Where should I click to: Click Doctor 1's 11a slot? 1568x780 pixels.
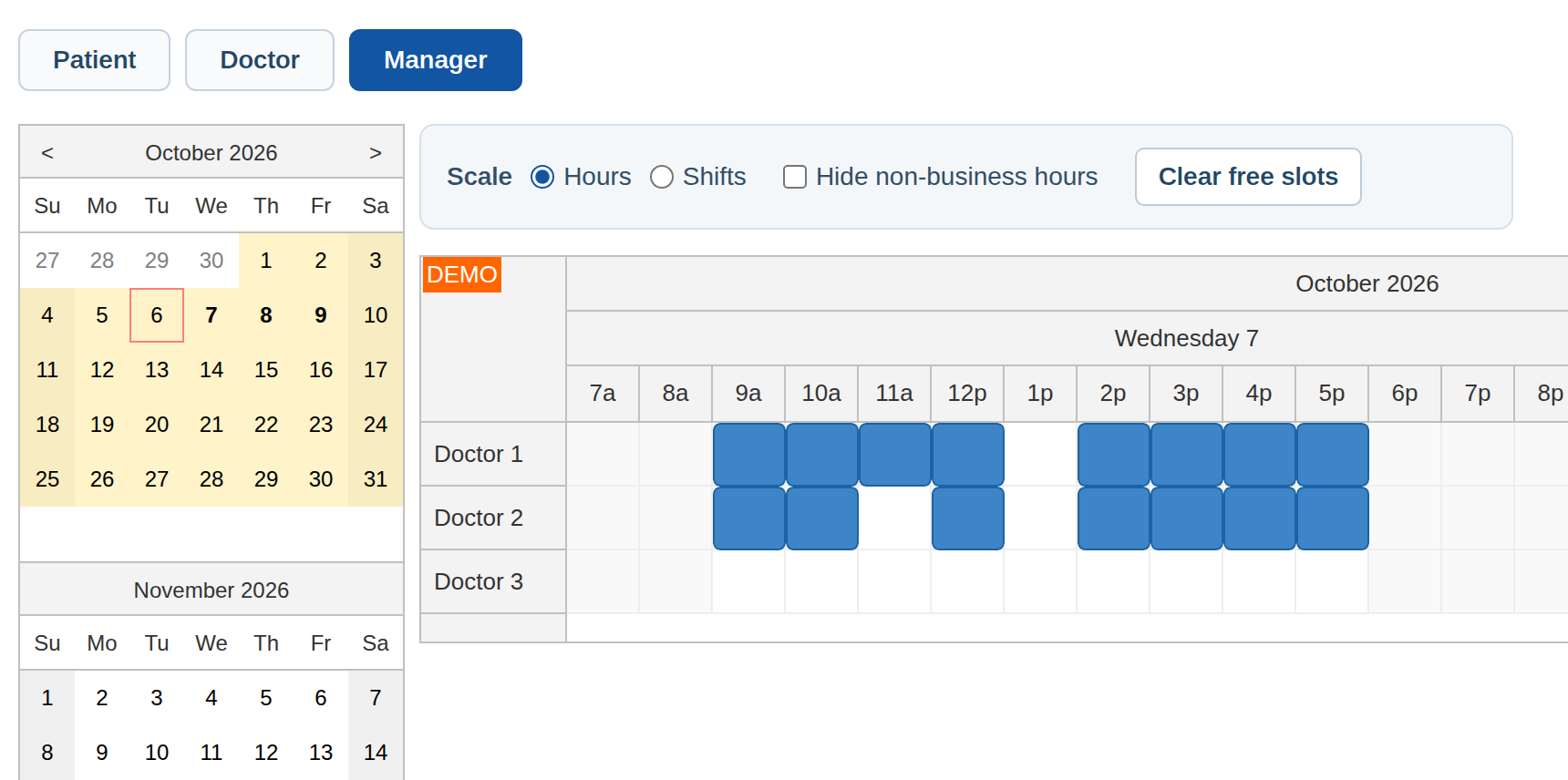point(895,455)
